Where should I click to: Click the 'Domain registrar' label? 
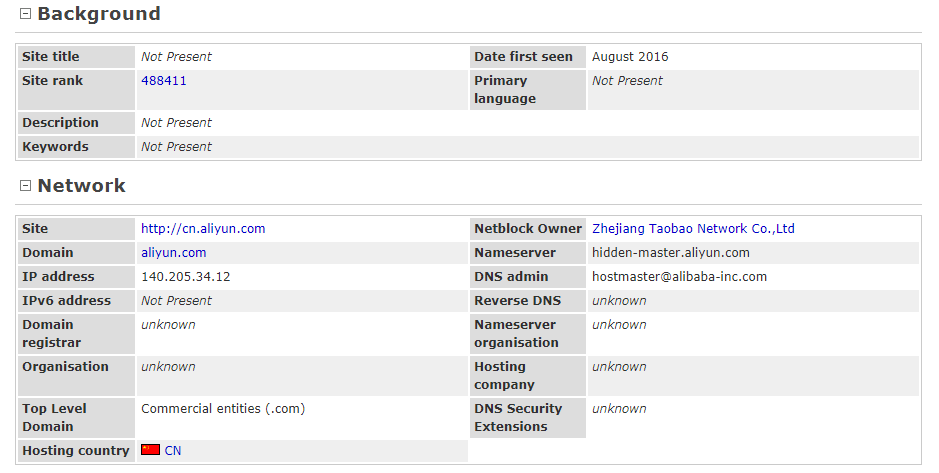[x=52, y=333]
